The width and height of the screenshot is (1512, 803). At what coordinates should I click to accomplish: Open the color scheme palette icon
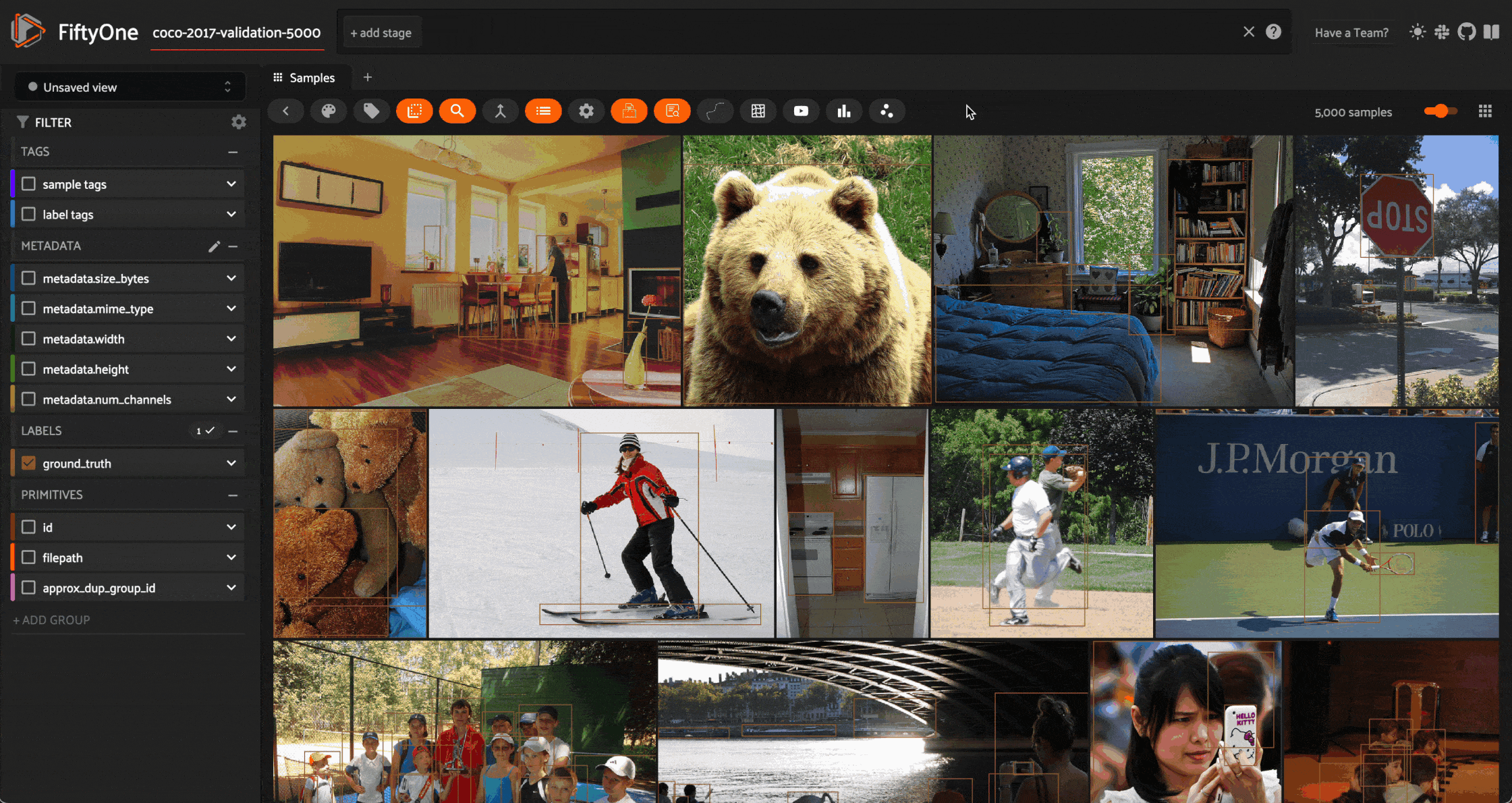coord(329,111)
